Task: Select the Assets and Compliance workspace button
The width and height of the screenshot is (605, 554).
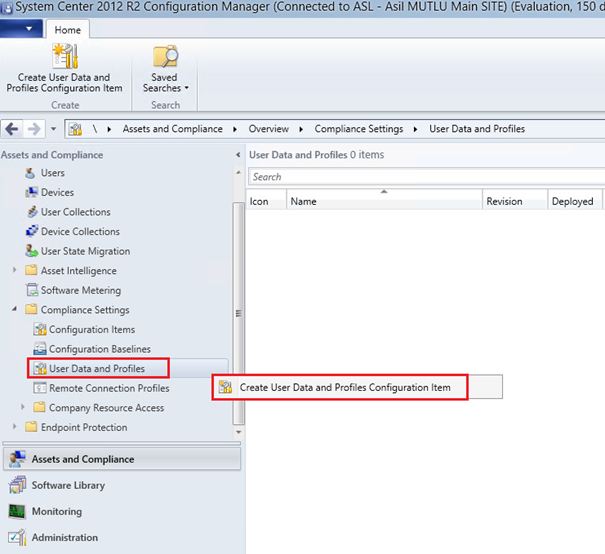Action: 122,459
